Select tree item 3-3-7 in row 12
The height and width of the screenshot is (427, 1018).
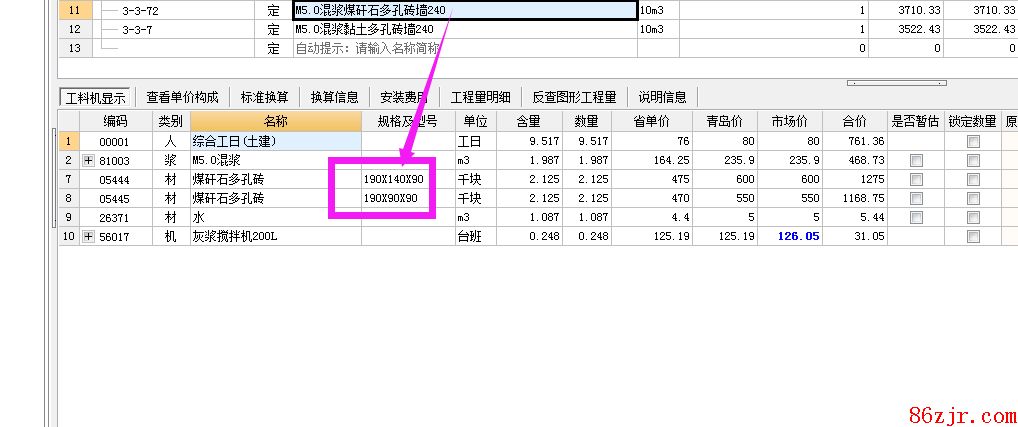pyautogui.click(x=137, y=29)
